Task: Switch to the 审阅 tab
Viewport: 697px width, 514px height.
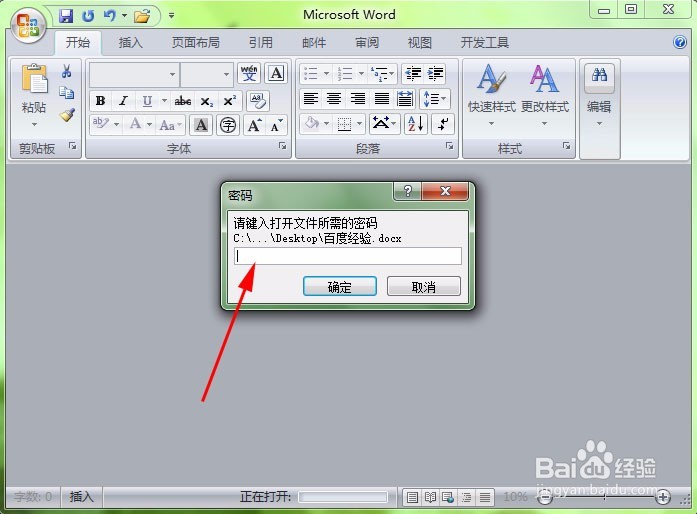Action: pyautogui.click(x=367, y=43)
